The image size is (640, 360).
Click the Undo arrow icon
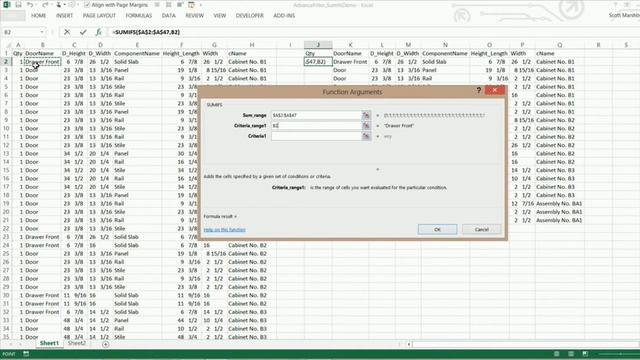point(30,5)
